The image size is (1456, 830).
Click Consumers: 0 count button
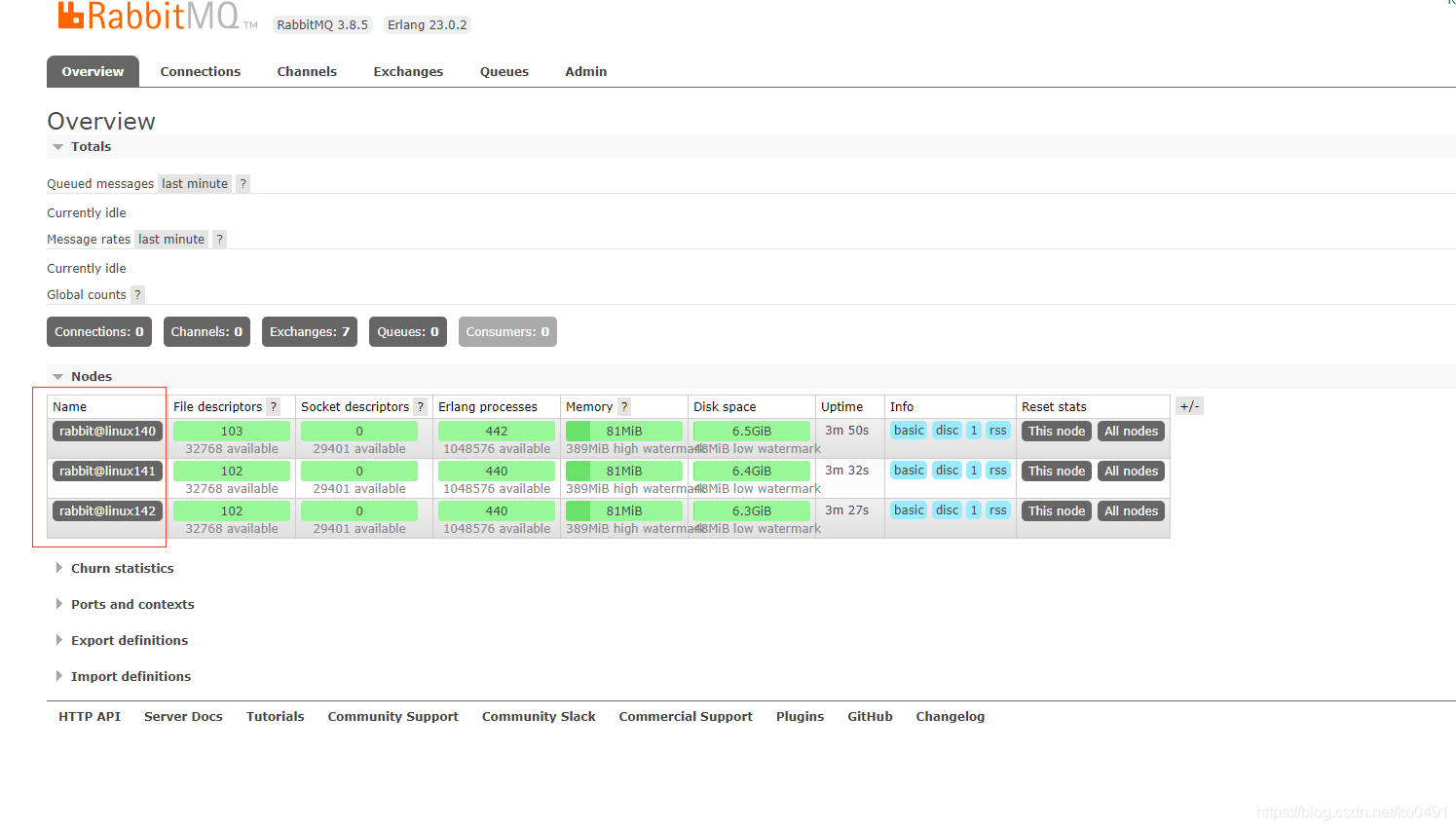(507, 332)
